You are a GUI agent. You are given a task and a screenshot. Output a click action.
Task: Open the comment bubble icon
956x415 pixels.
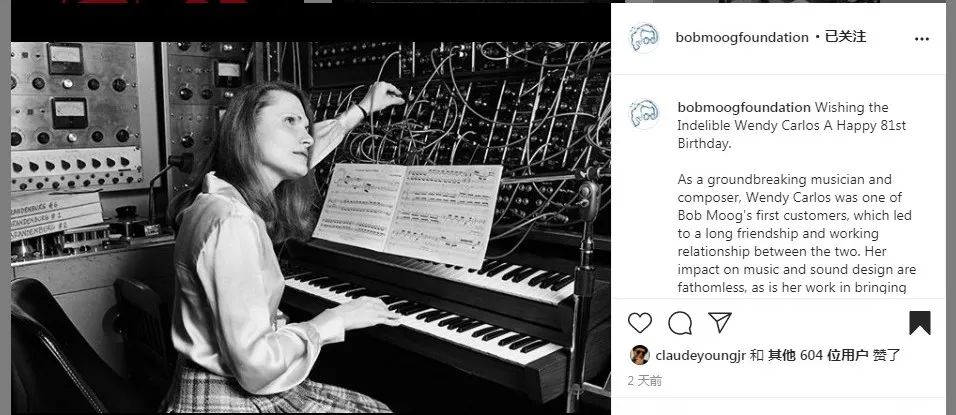[x=680, y=323]
